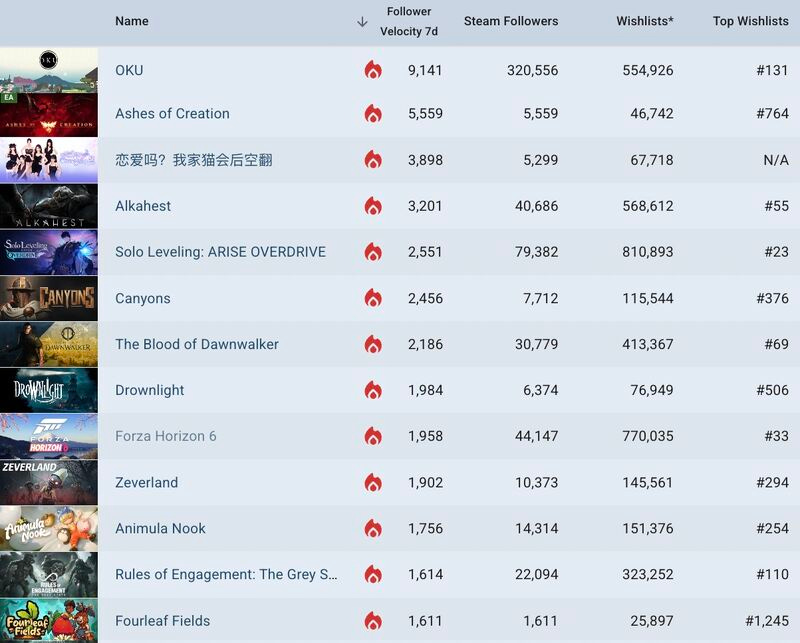
Task: Click the flame icon beside Forza Horizon 6
Action: click(x=373, y=436)
